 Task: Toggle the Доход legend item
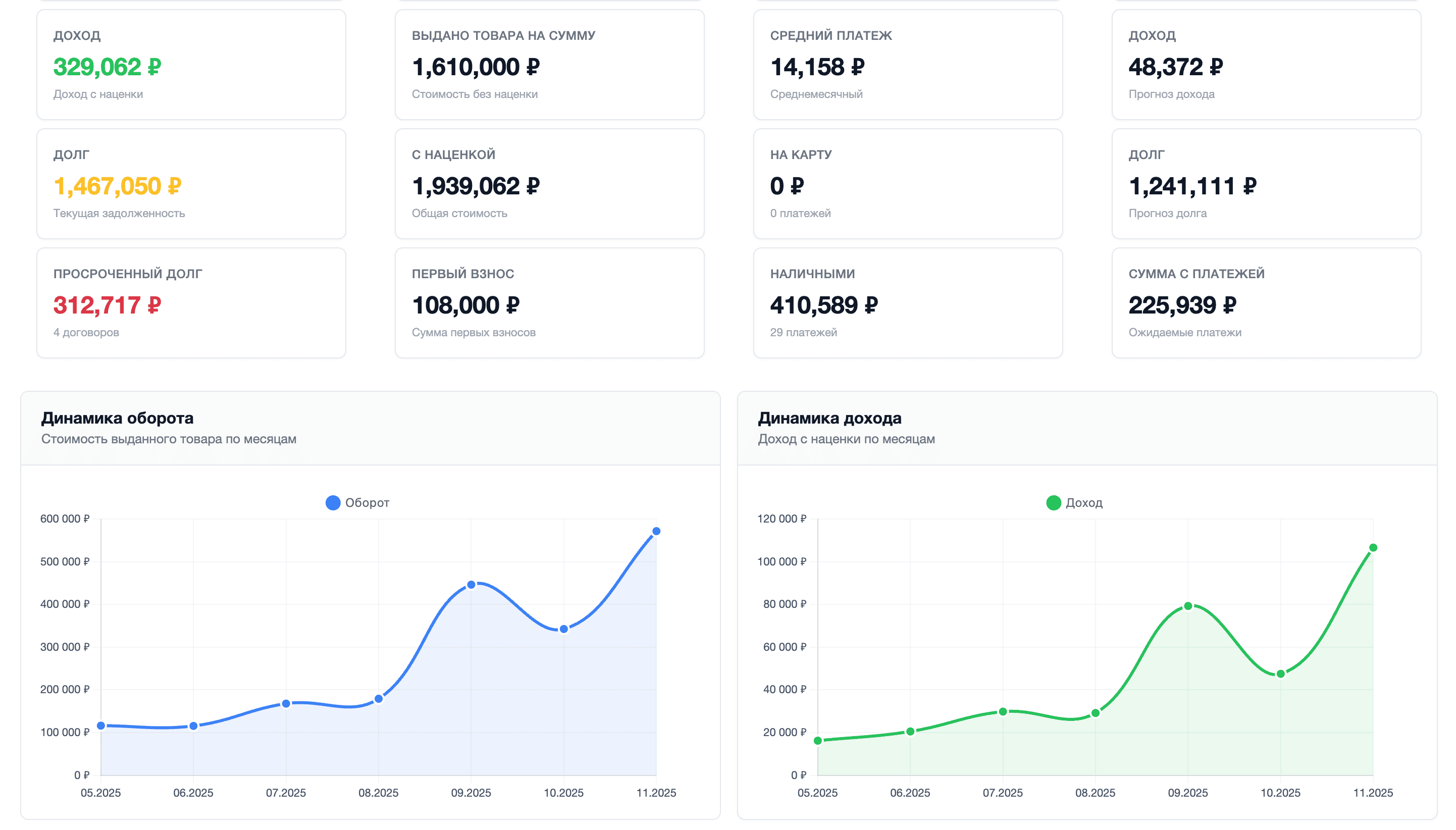coord(1083,503)
